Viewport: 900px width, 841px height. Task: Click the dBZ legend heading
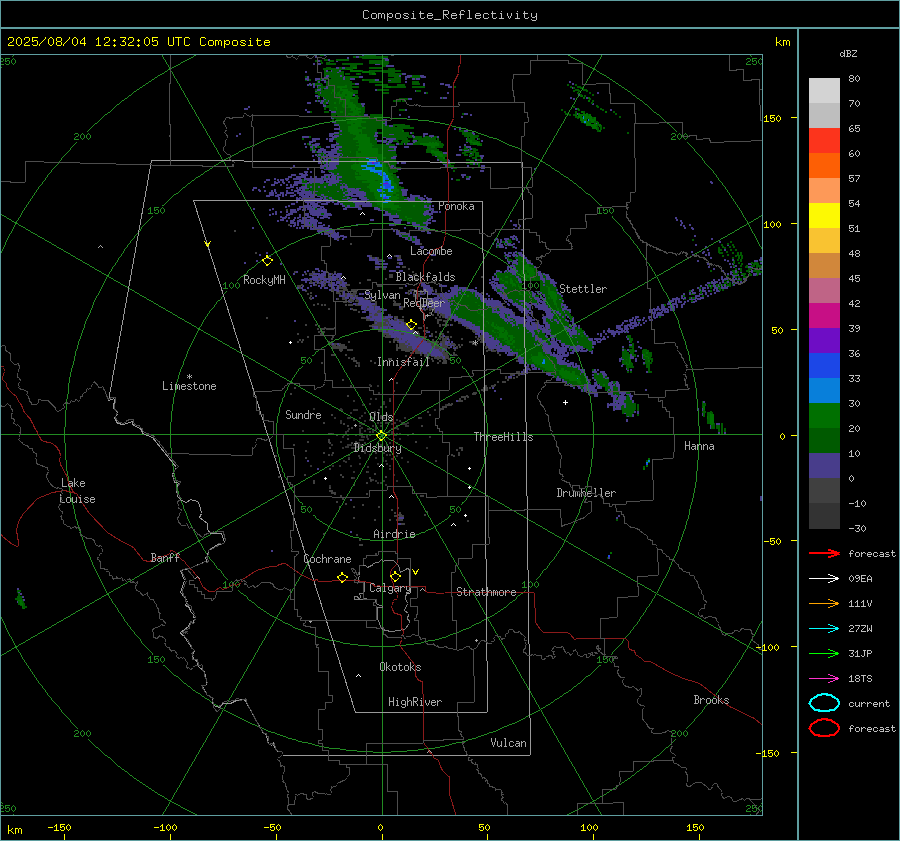pos(848,53)
